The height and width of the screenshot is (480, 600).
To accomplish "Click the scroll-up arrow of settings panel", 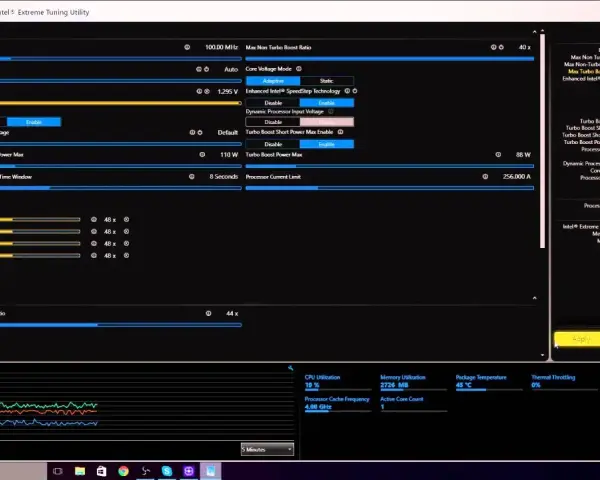I will (542, 31).
